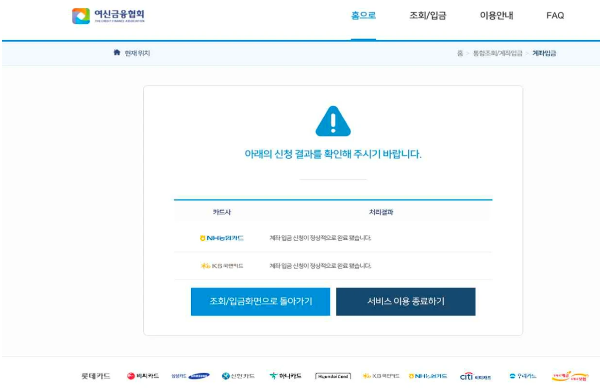Click 조회/입금화면으로 돌아가기 button
Screen dimensions: 600x388
pos(260,302)
